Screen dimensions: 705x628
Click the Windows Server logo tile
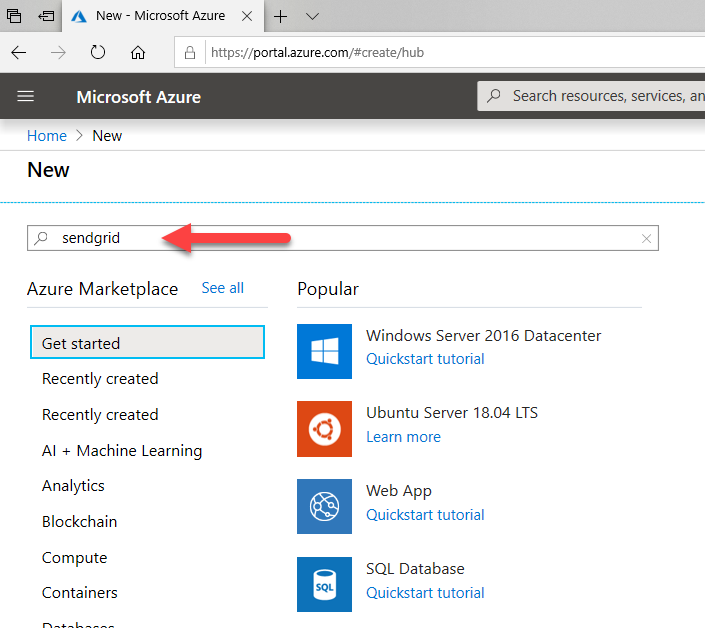point(324,351)
